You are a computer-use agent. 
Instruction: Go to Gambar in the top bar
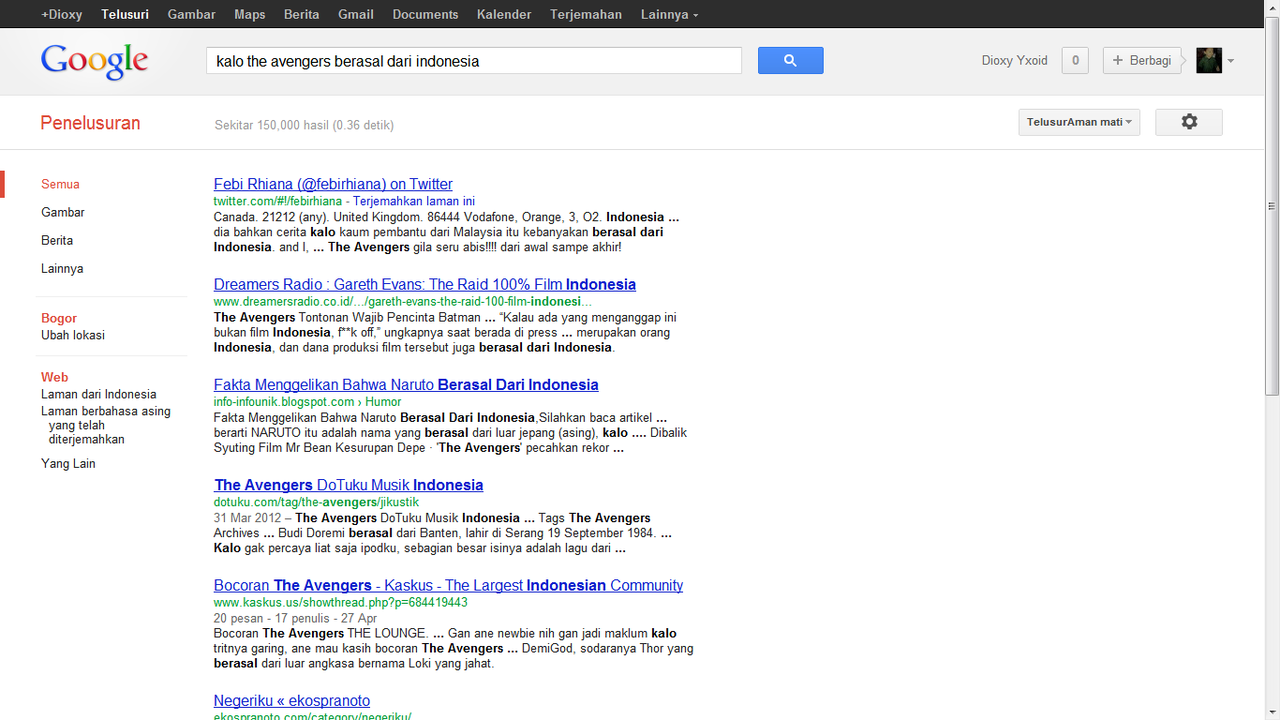192,14
